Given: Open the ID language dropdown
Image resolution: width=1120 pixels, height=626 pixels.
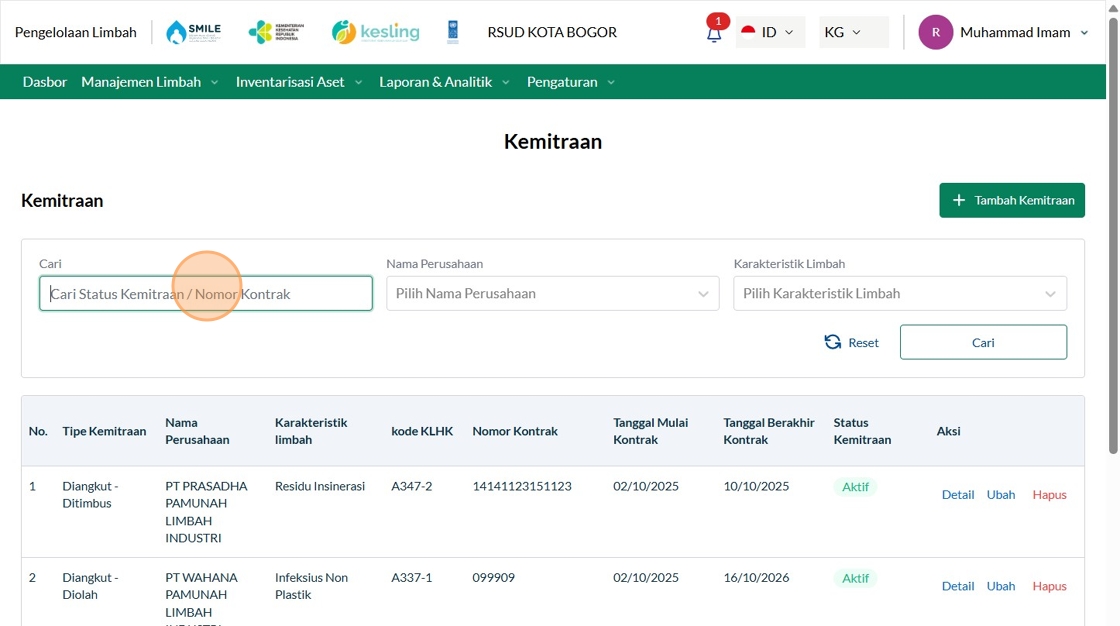Looking at the screenshot, I should coord(771,32).
